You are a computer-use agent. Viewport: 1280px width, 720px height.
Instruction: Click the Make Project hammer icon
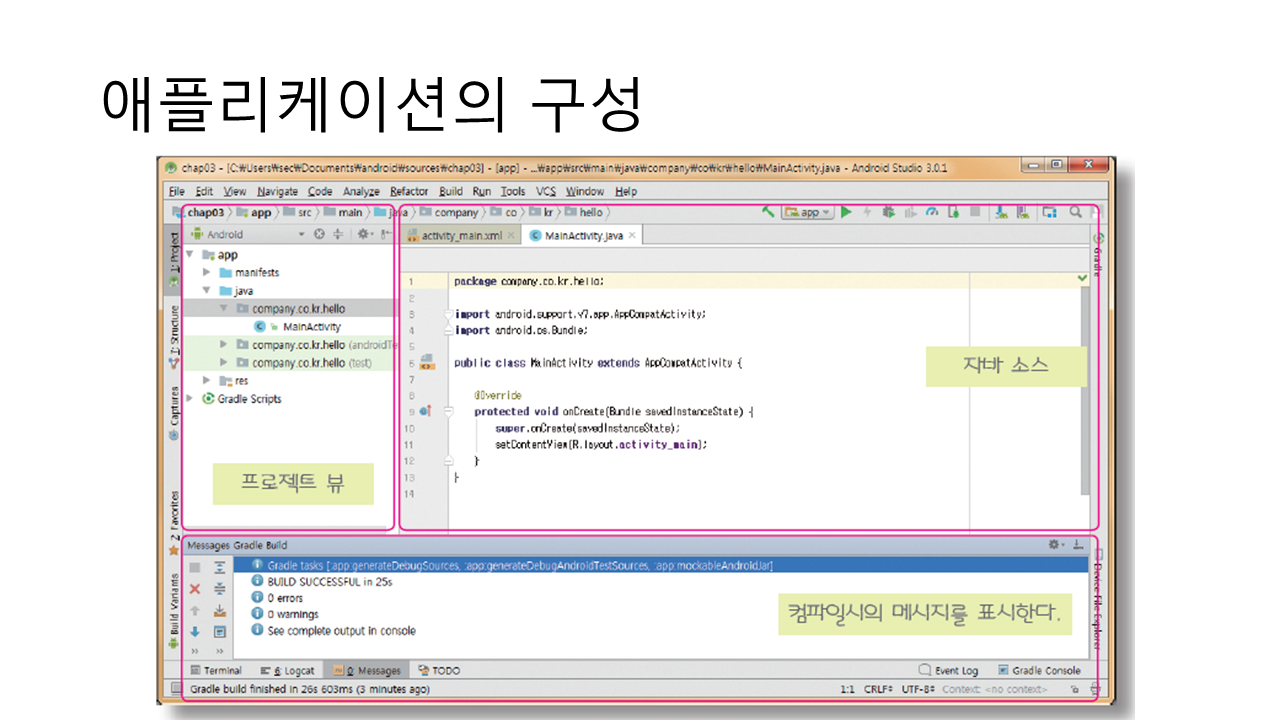[x=768, y=212]
